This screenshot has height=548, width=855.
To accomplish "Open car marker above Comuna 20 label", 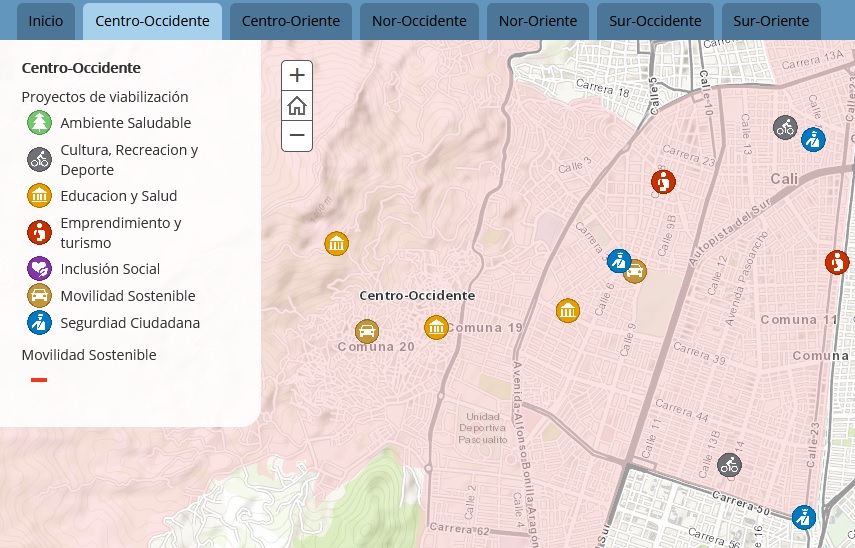I will pos(367,331).
